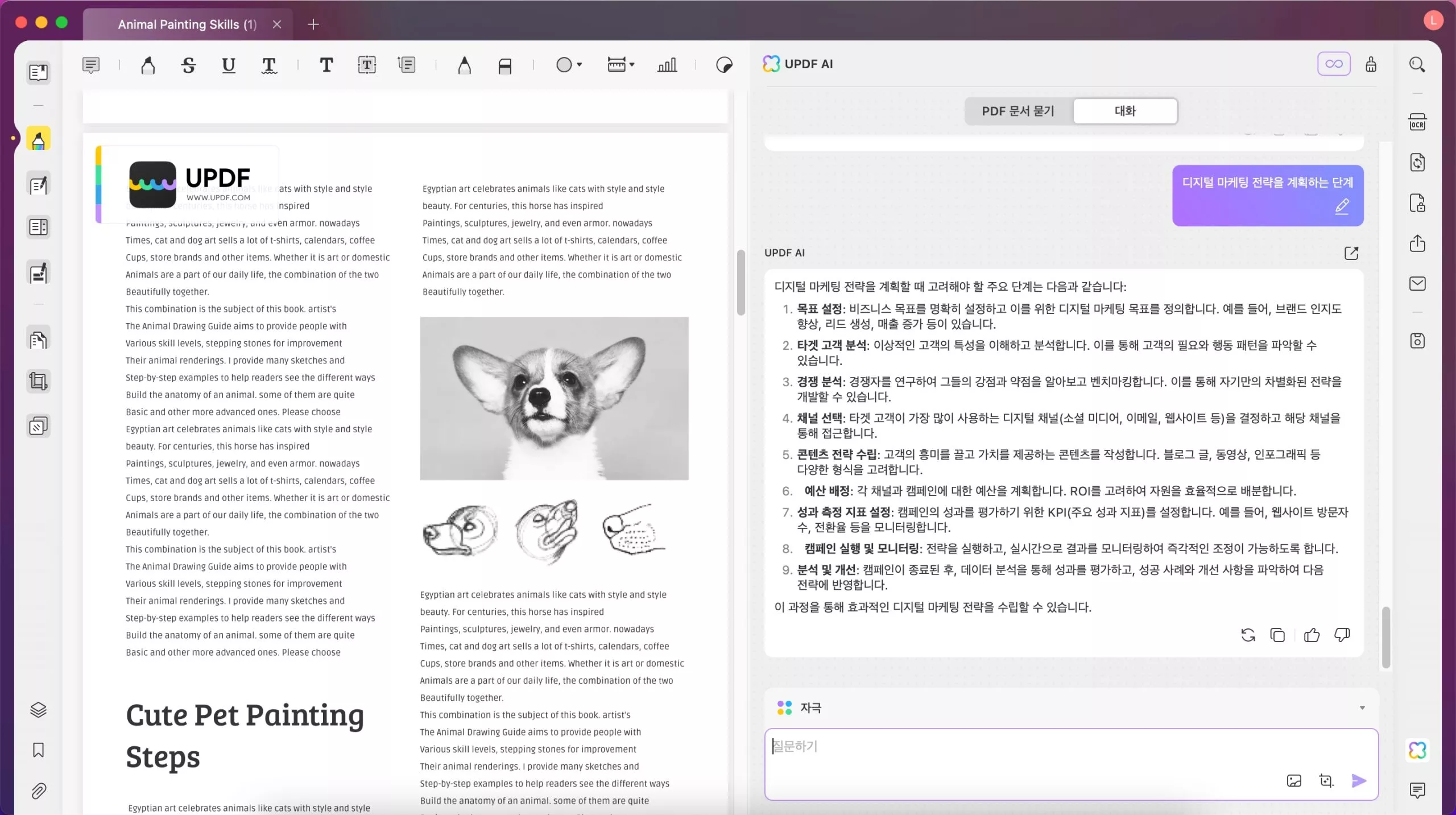Open Share document icon in right sidebar
Image resolution: width=1456 pixels, height=815 pixels.
[1417, 243]
